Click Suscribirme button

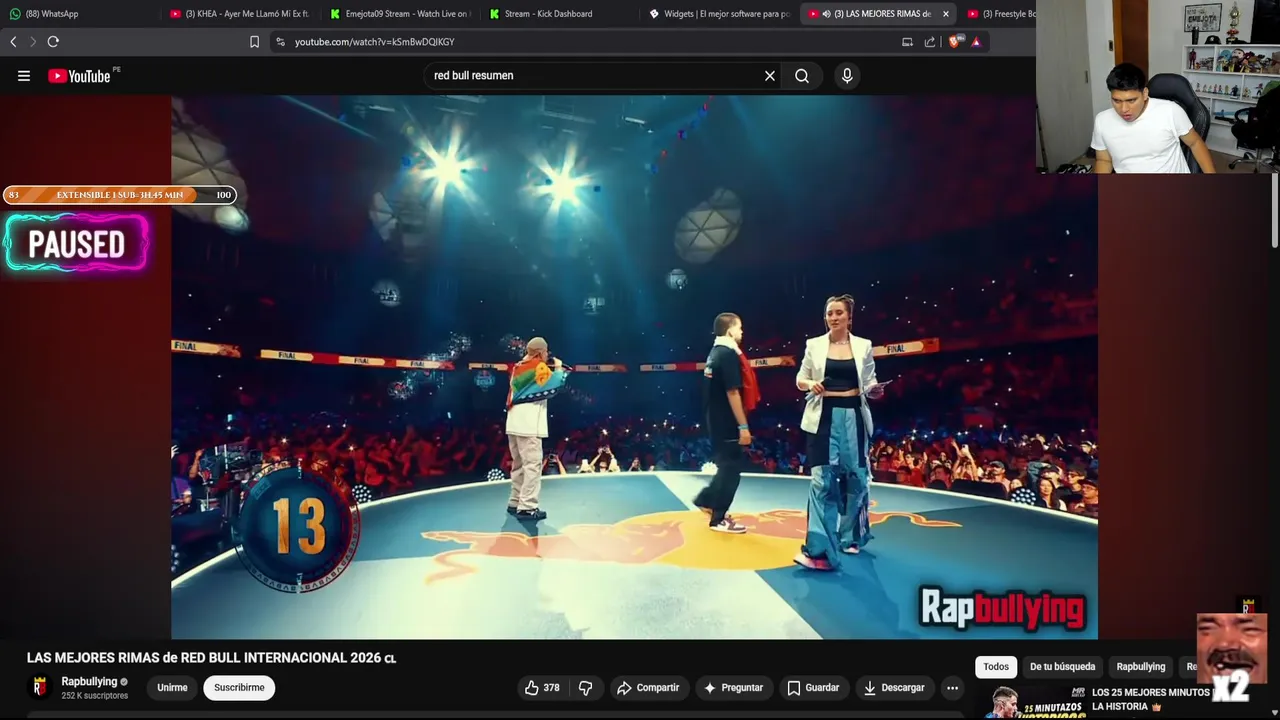[x=239, y=688]
